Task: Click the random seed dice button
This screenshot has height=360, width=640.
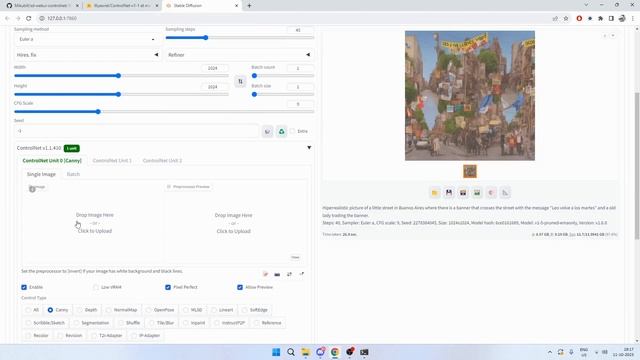Action: (x=267, y=131)
